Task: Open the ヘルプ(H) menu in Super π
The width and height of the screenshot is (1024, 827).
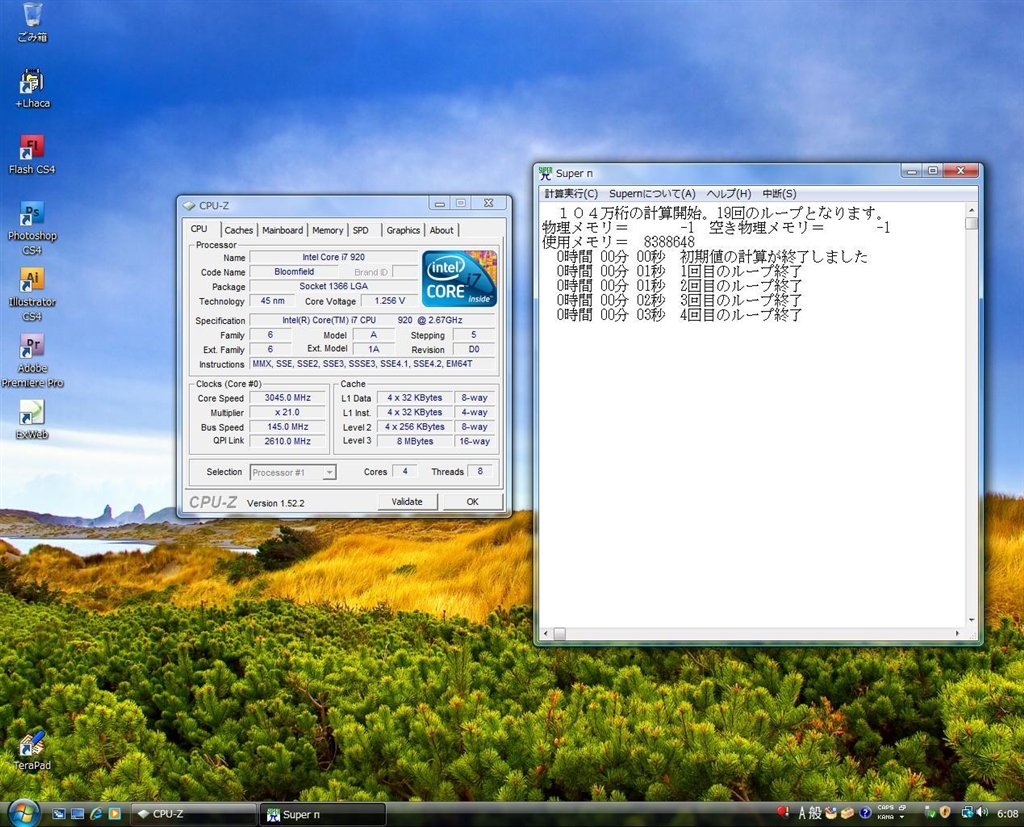Action: coord(729,193)
